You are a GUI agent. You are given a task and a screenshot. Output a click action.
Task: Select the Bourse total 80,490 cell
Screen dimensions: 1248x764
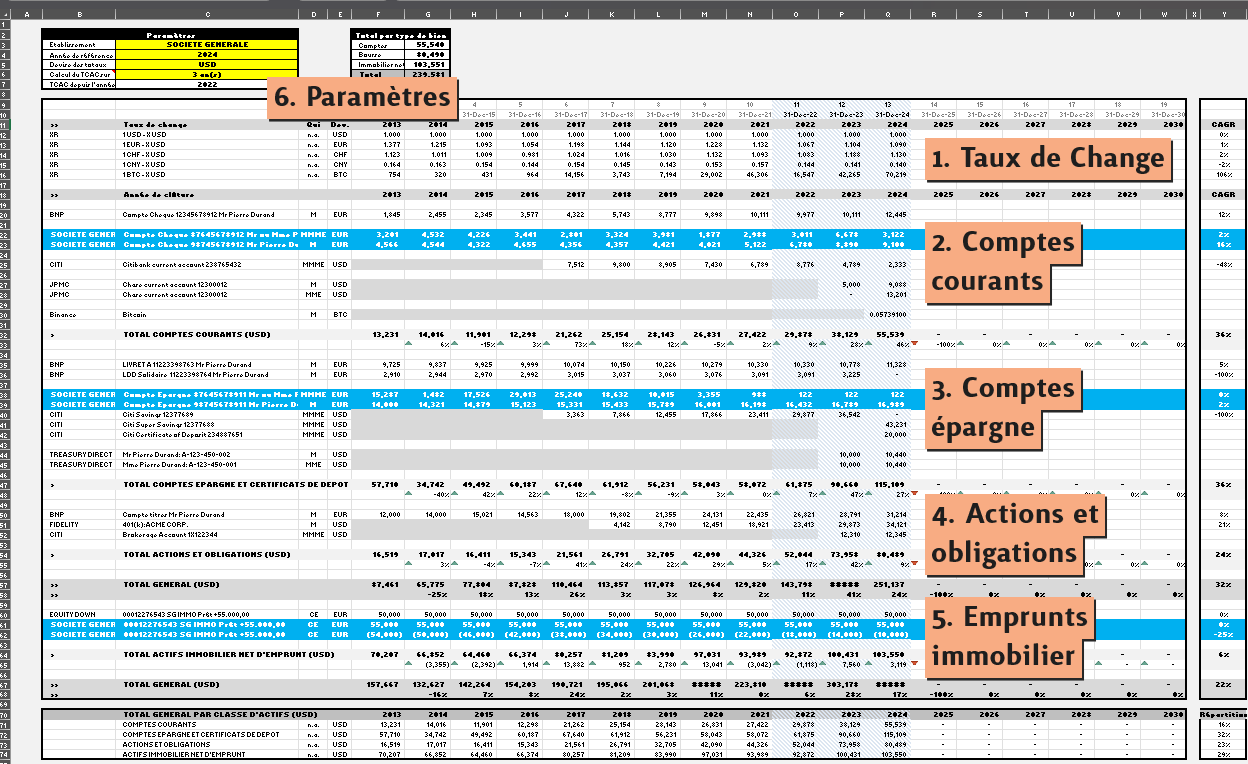(429, 56)
